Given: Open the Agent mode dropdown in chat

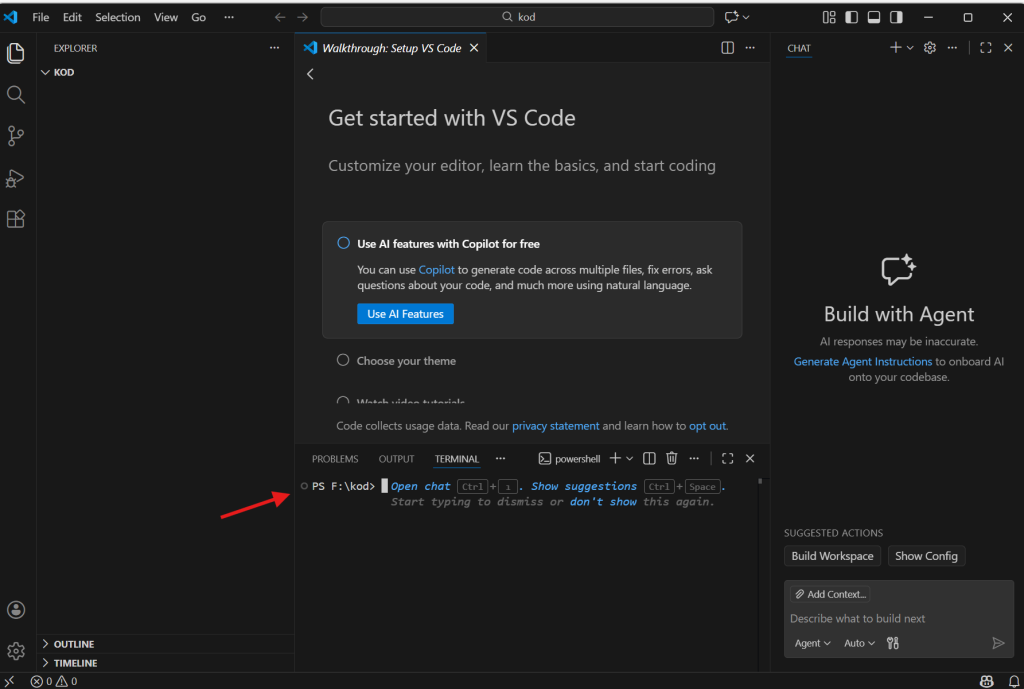Looking at the screenshot, I should [812, 643].
